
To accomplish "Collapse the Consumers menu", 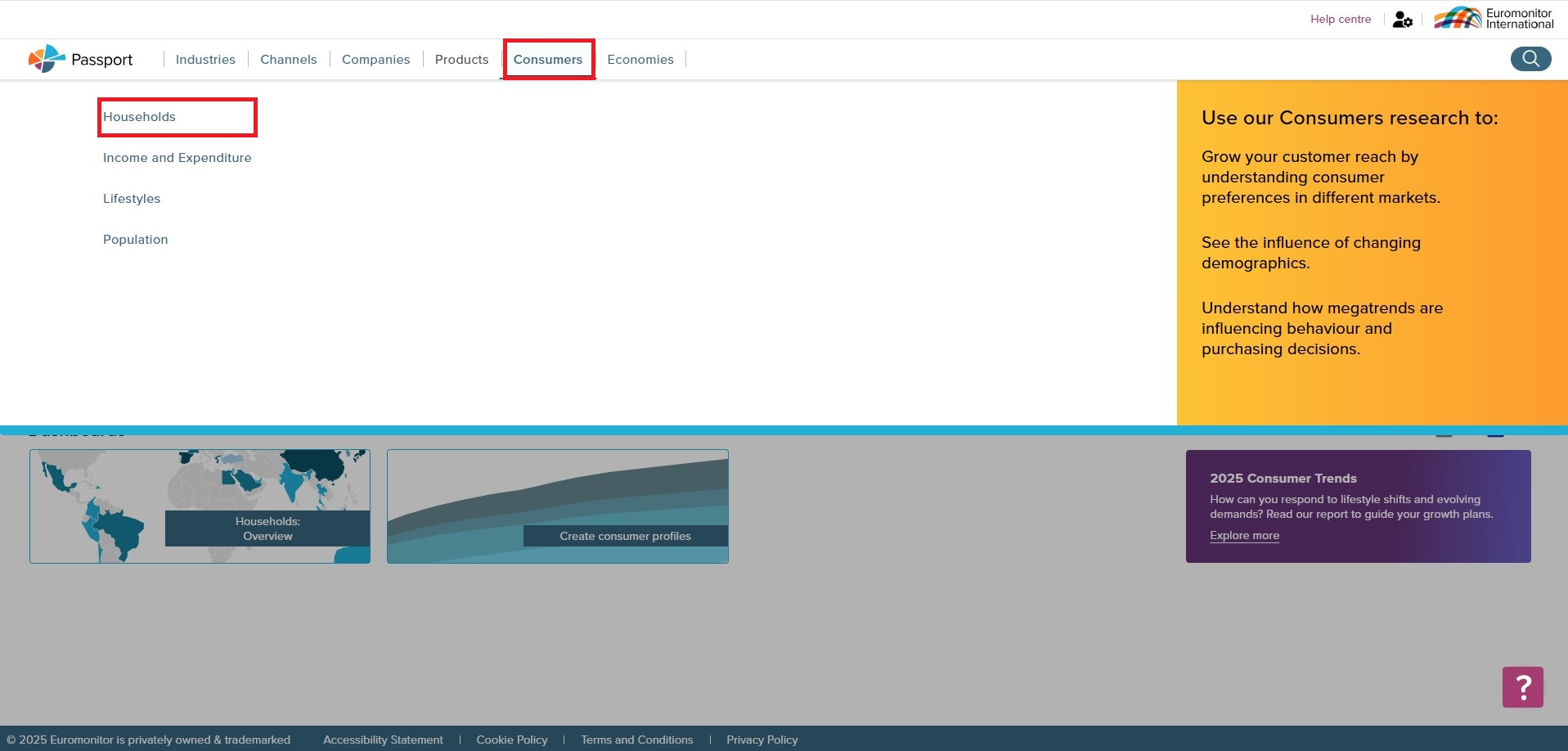I will tap(548, 60).
